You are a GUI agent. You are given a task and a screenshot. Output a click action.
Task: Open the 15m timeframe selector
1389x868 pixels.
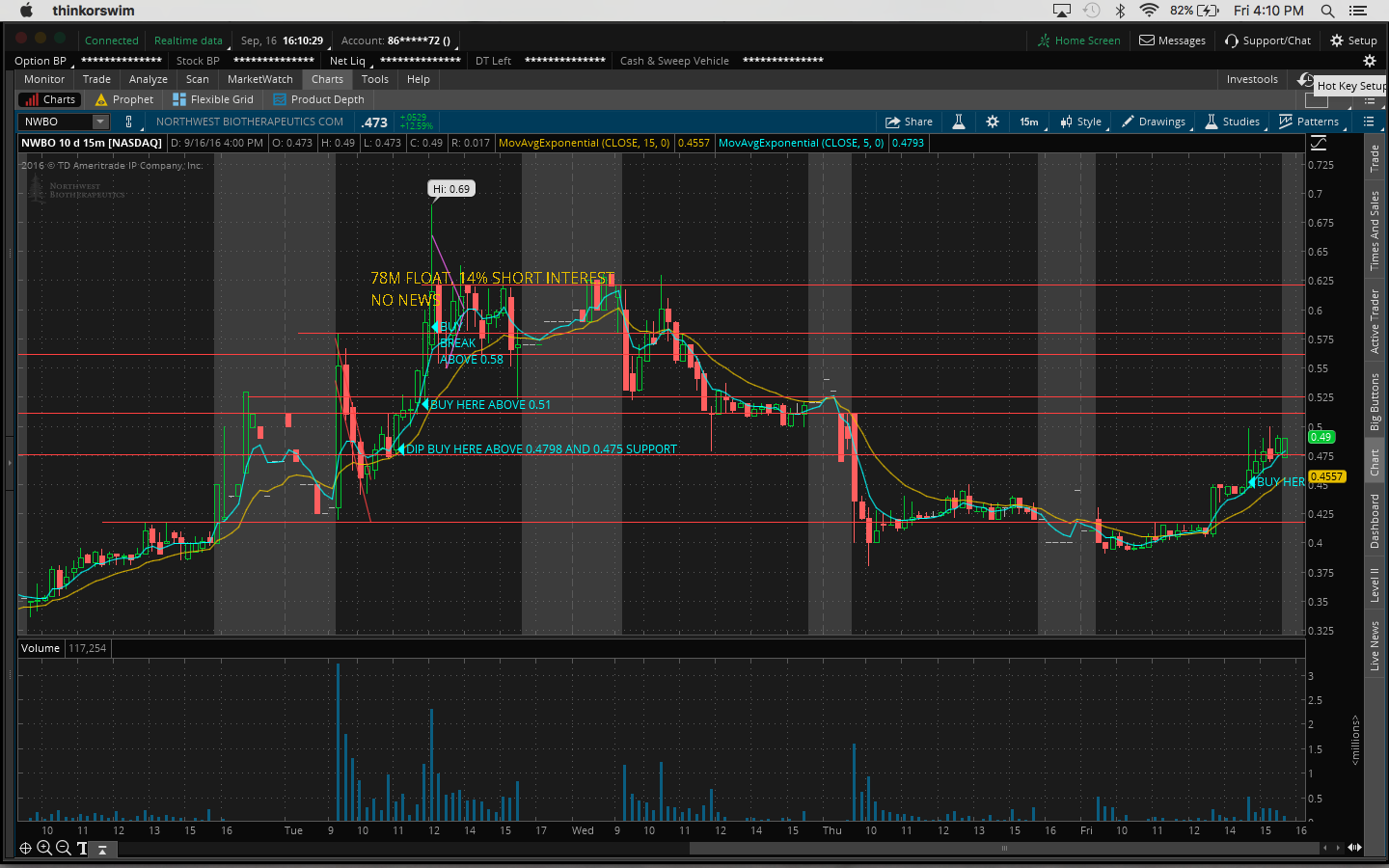(x=1029, y=122)
